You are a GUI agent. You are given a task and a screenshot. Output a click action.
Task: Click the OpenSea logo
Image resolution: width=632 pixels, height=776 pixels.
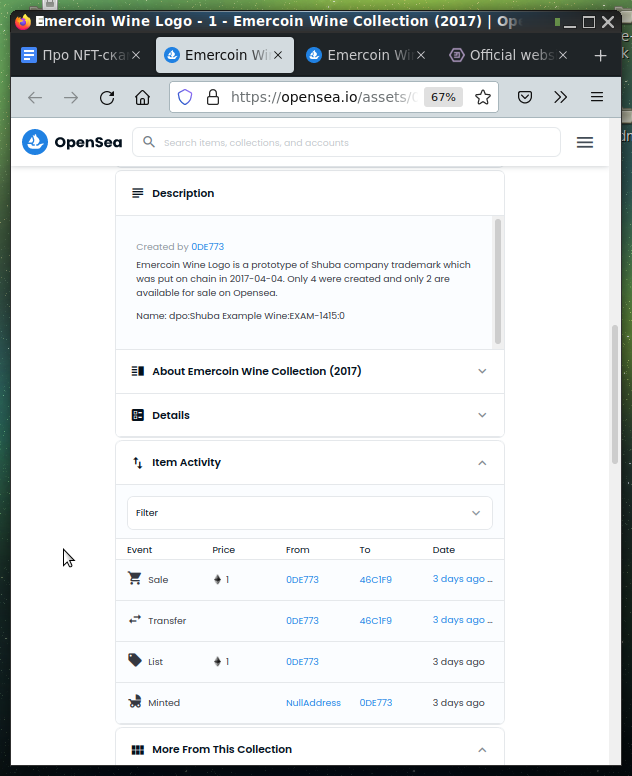(x=72, y=142)
